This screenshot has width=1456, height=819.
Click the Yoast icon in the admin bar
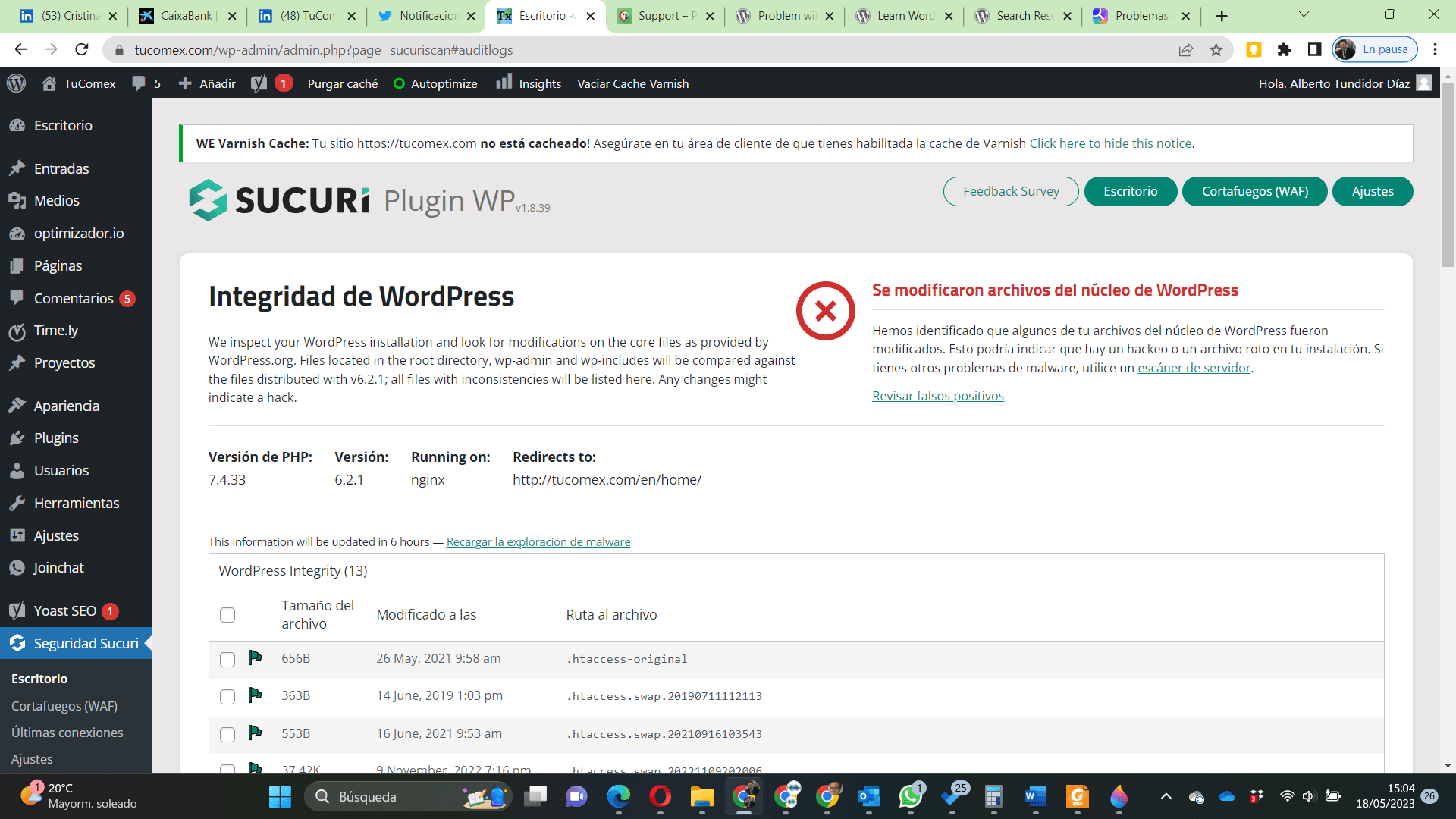point(259,83)
